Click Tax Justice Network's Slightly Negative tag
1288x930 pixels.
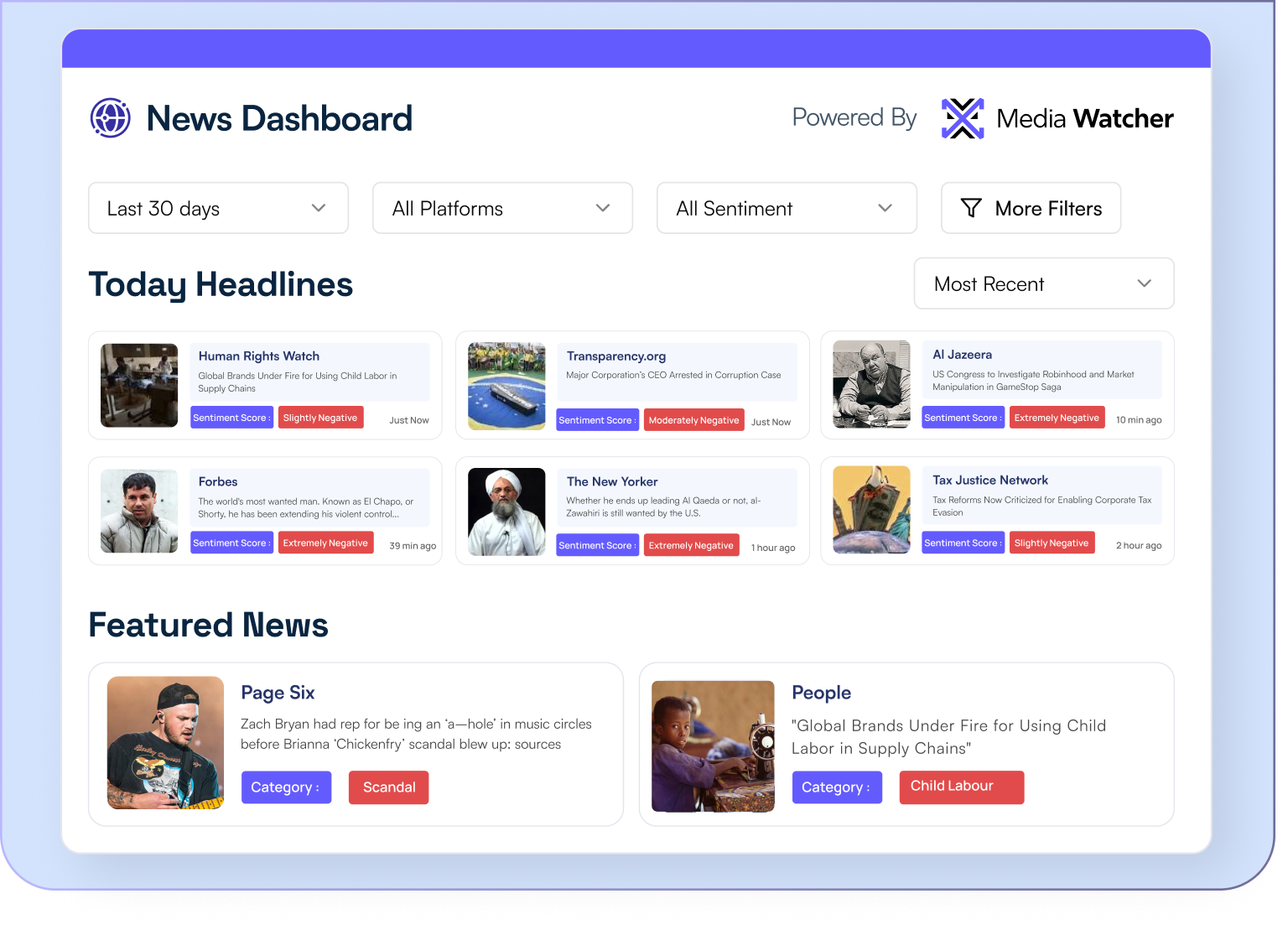click(x=1052, y=543)
